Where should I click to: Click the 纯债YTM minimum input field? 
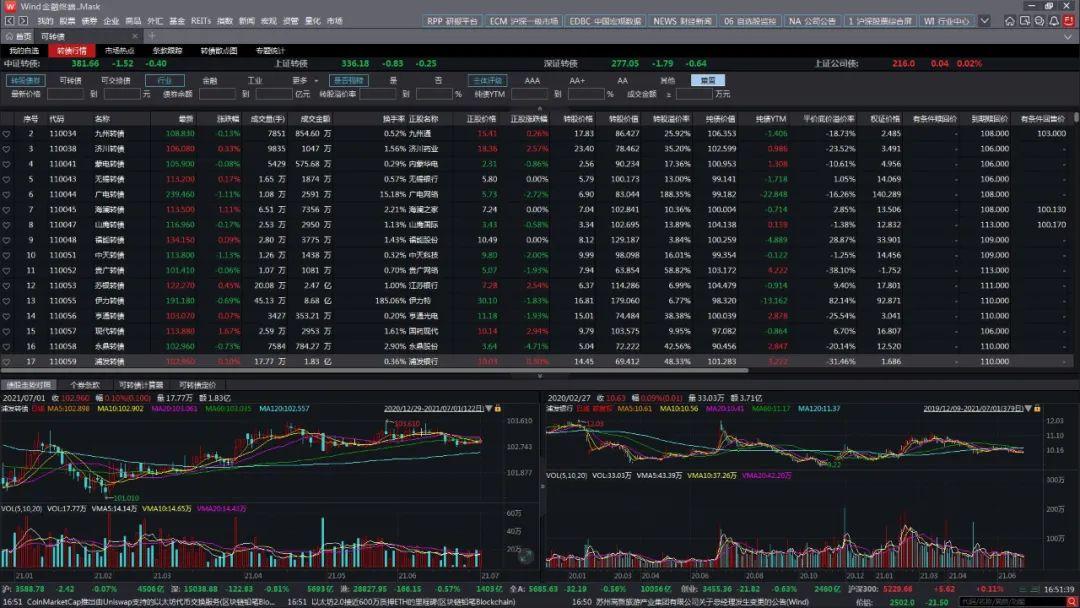click(530, 94)
